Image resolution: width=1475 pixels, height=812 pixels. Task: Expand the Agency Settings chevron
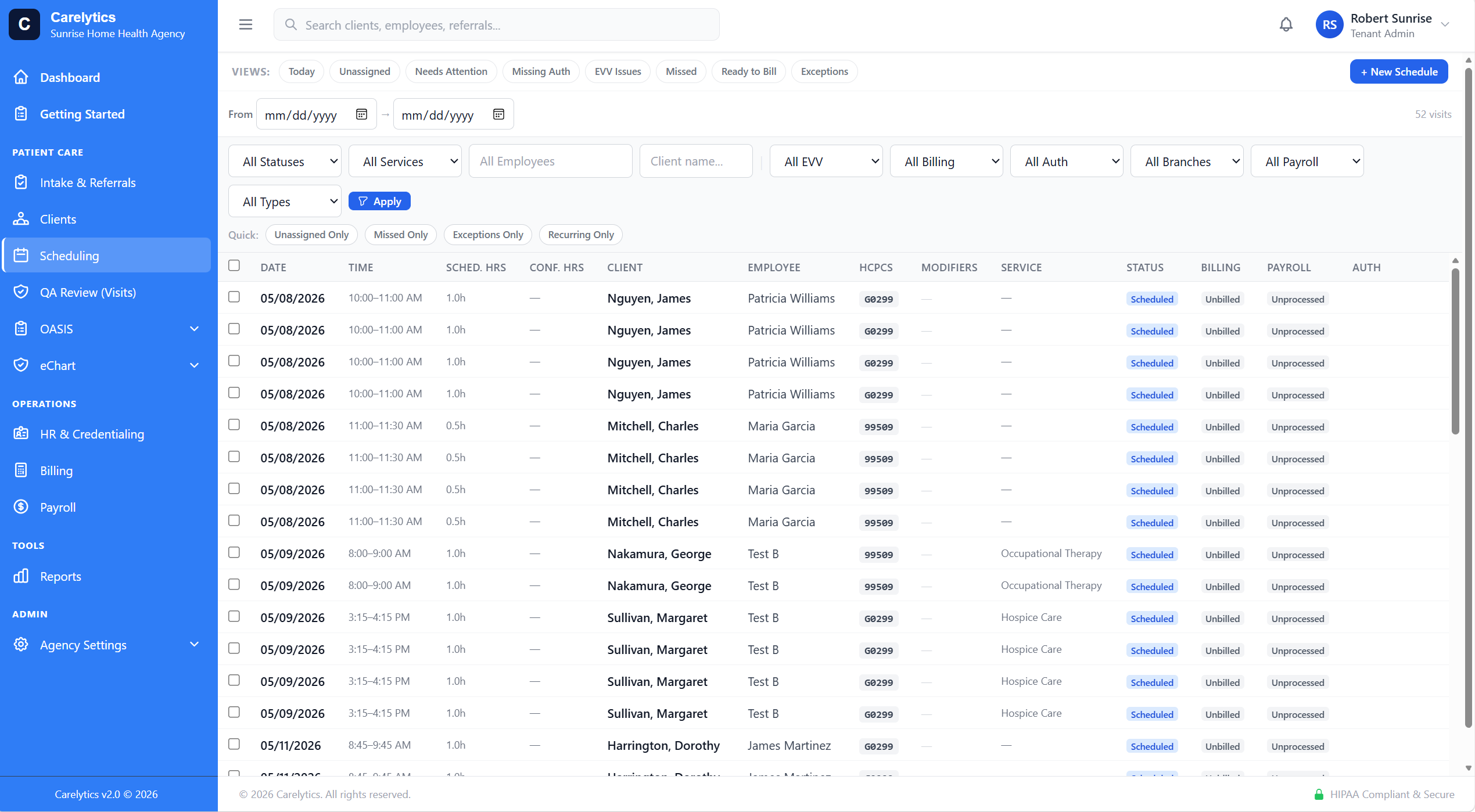(x=195, y=645)
